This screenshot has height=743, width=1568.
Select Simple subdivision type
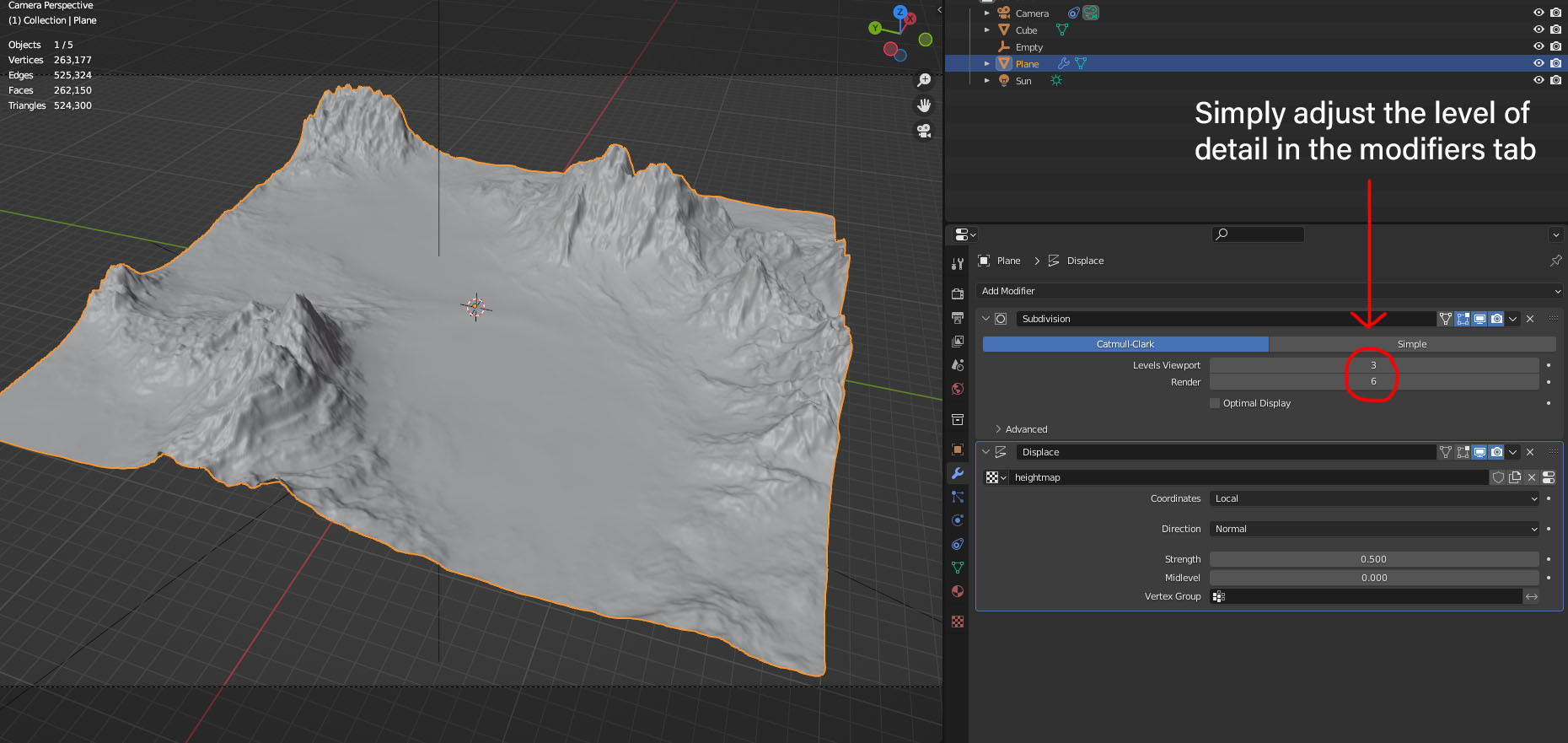pos(1412,344)
